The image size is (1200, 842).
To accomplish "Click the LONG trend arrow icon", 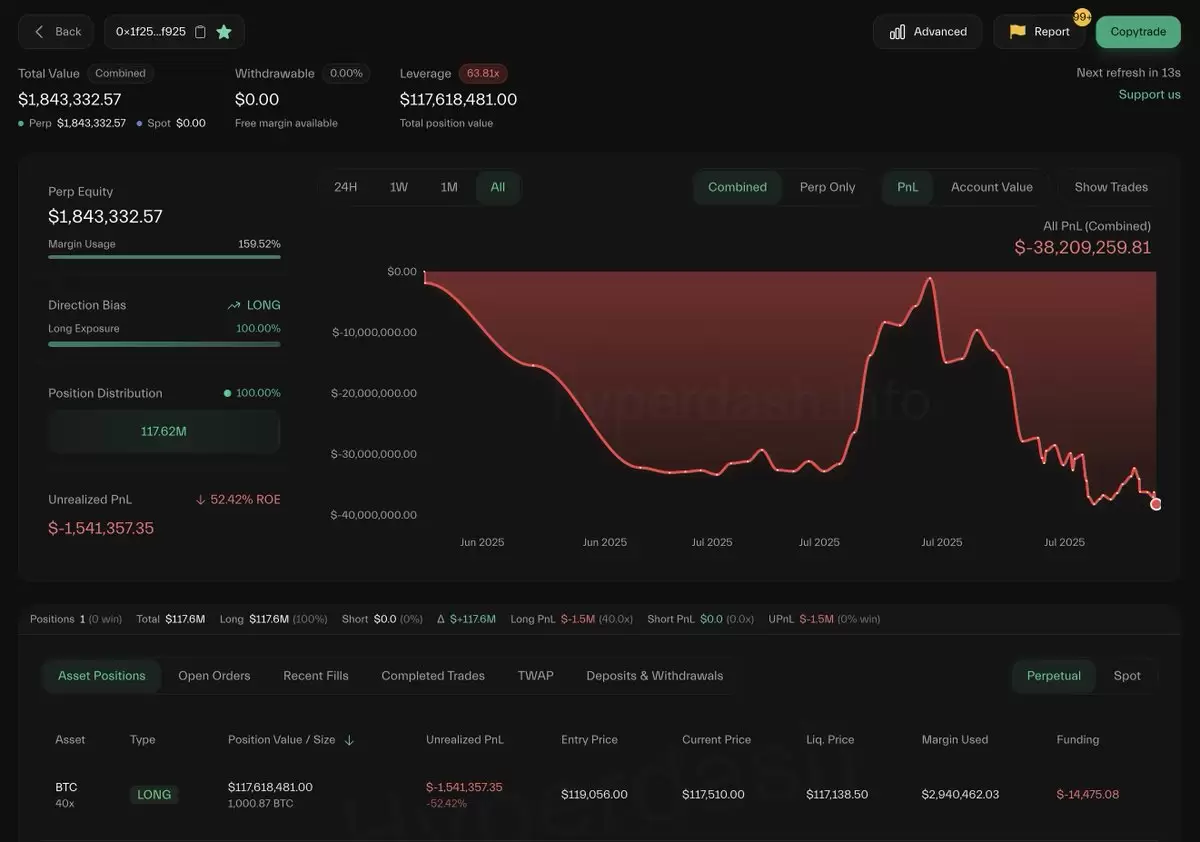I will [234, 306].
